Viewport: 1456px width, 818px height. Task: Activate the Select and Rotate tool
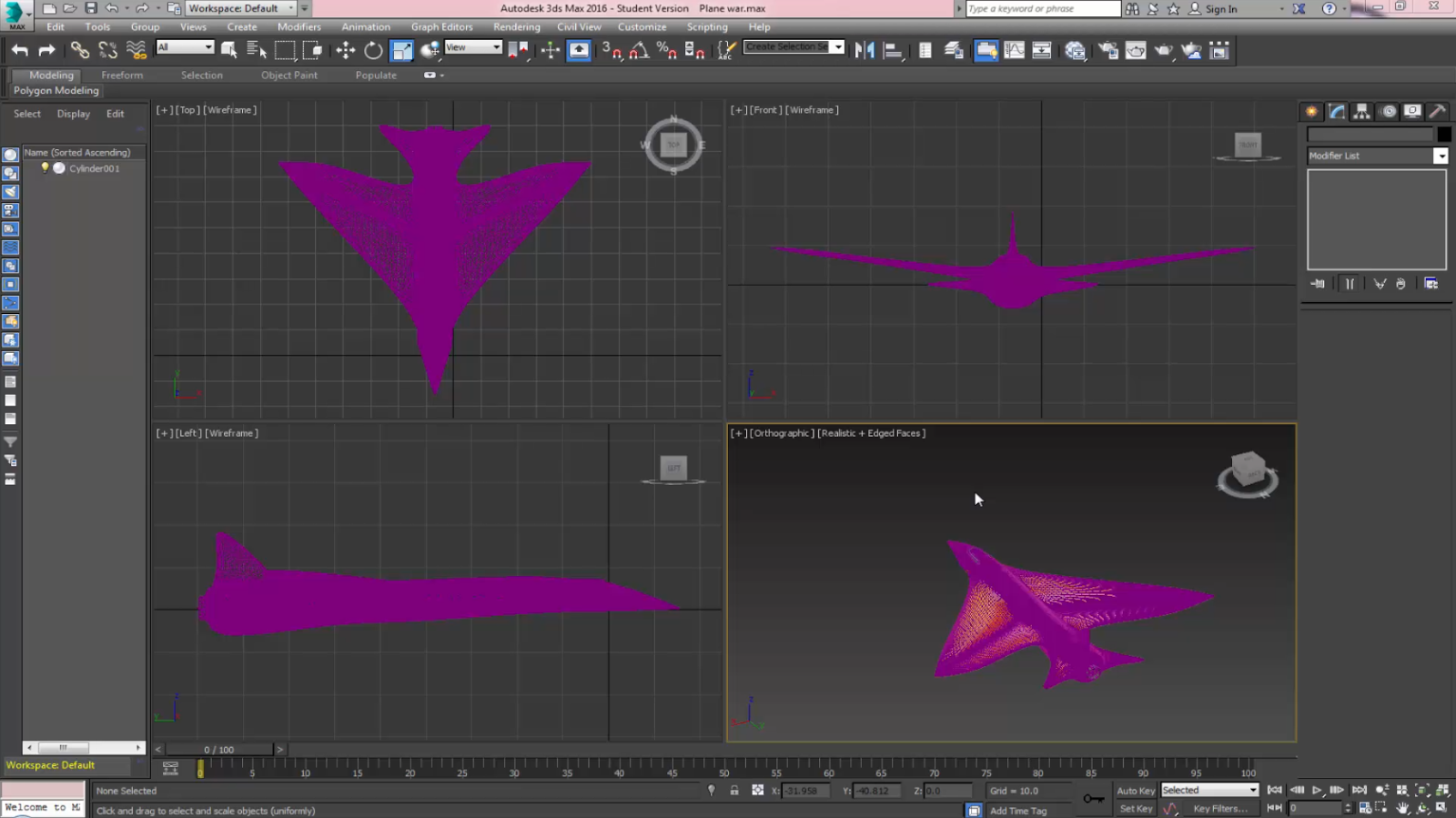[373, 50]
